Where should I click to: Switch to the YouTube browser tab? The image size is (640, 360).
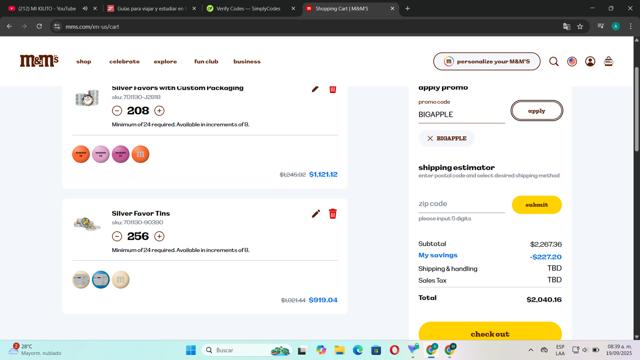tap(47, 8)
